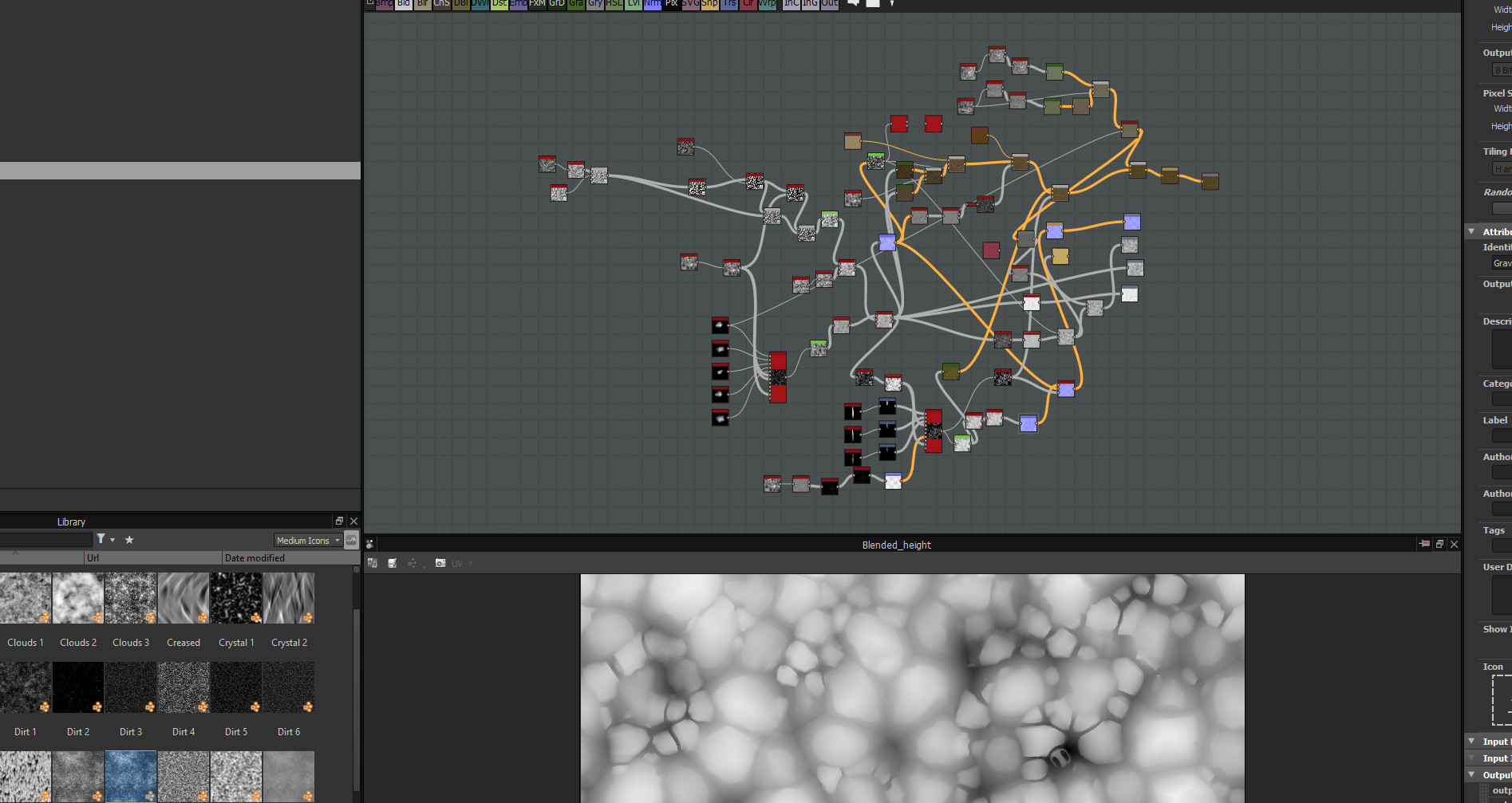Toggle the favorites star filter in Library
This screenshot has width=1512, height=803.
(x=129, y=540)
